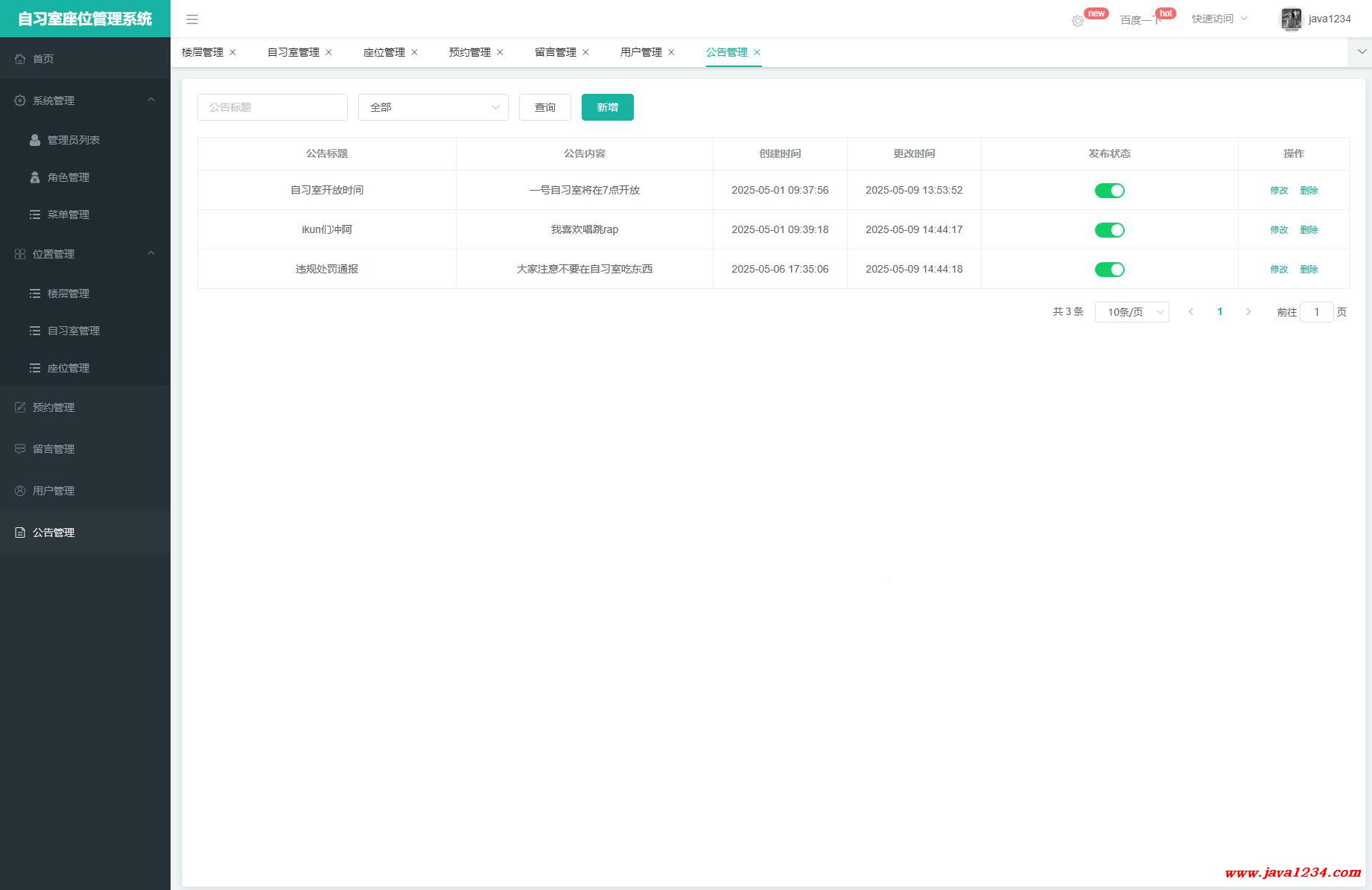Toggle publish status for 自习室开放时间

pyautogui.click(x=1109, y=191)
